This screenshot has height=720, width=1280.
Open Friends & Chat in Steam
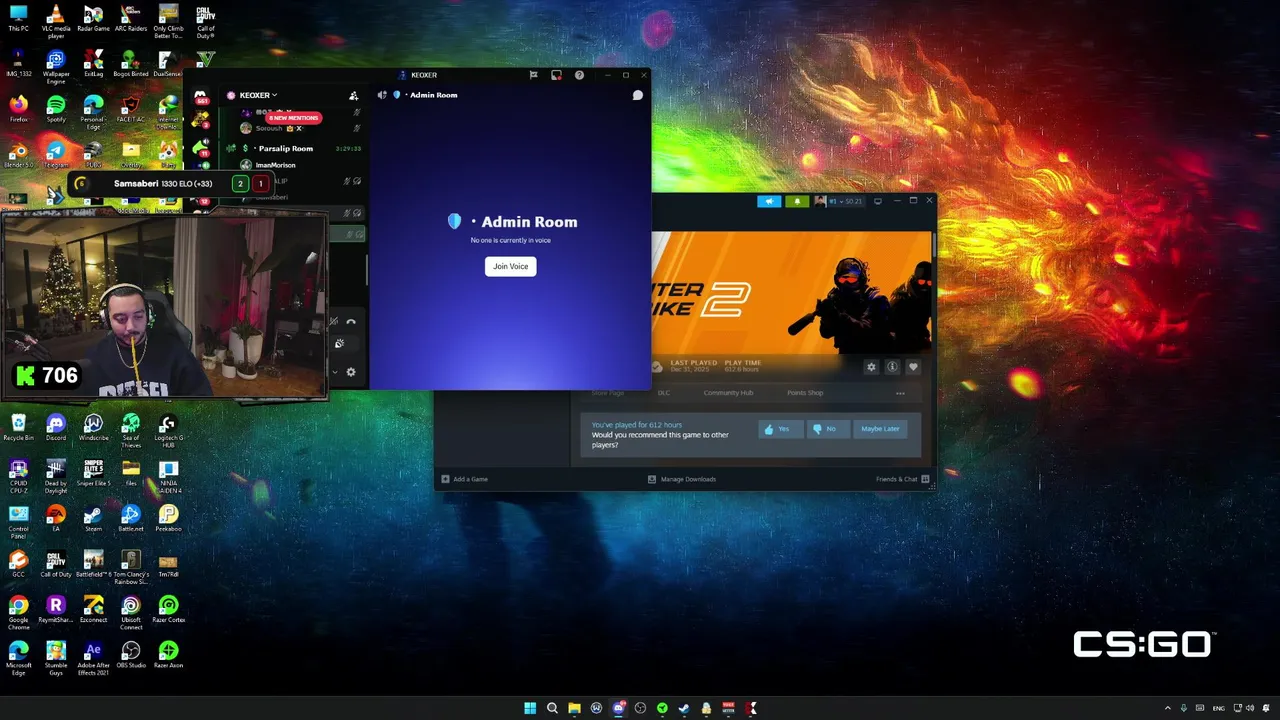[x=902, y=479]
